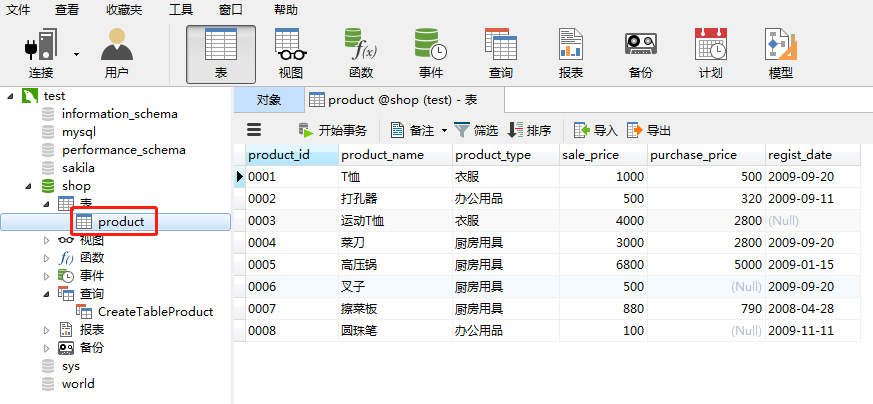This screenshot has height=404, width=873.
Task: Switch to product @shop (test) tab
Action: [405, 100]
